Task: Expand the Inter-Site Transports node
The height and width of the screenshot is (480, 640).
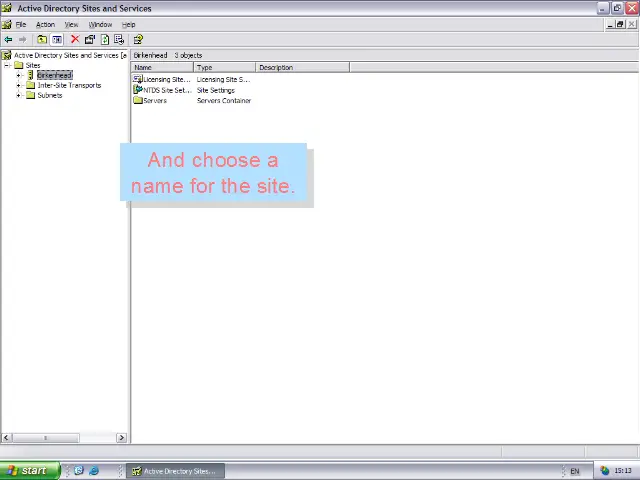Action: click(x=18, y=85)
